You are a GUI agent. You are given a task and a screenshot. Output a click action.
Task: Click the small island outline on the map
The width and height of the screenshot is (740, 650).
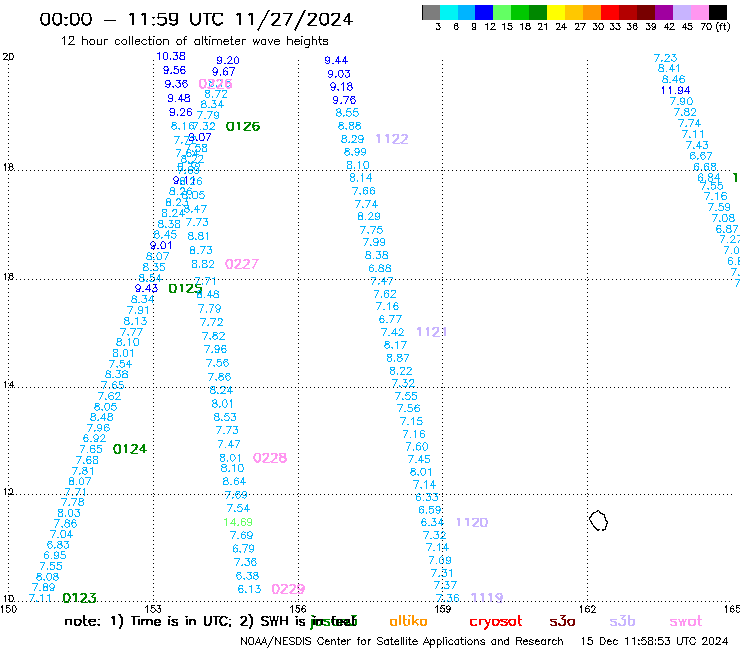[598, 521]
